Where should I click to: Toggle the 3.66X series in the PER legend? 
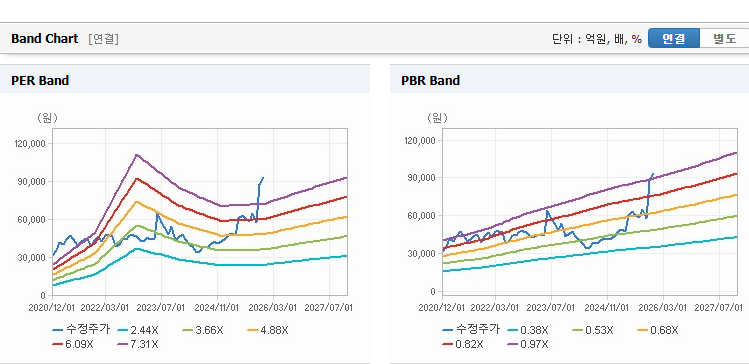202,330
